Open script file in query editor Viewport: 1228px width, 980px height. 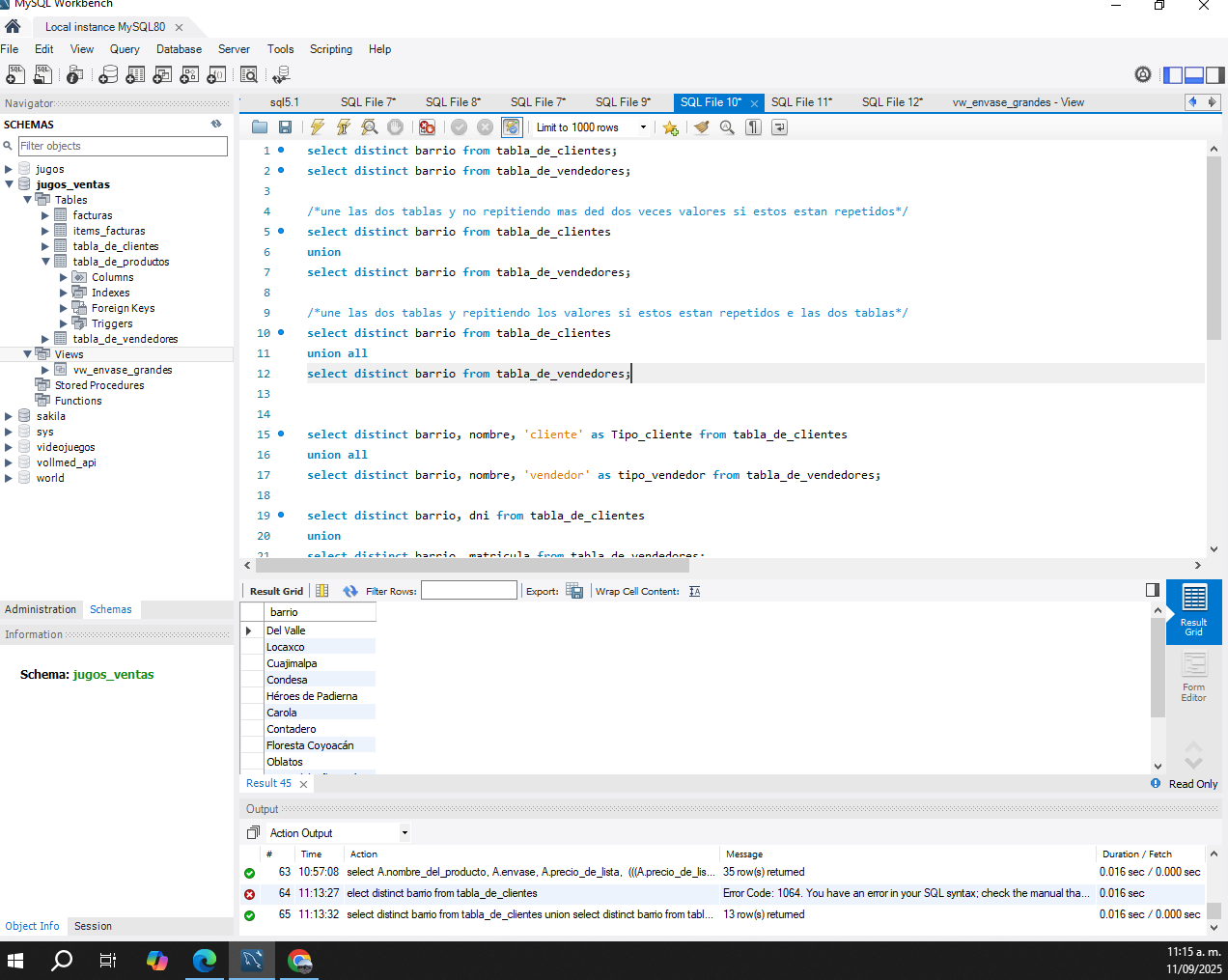coord(260,127)
